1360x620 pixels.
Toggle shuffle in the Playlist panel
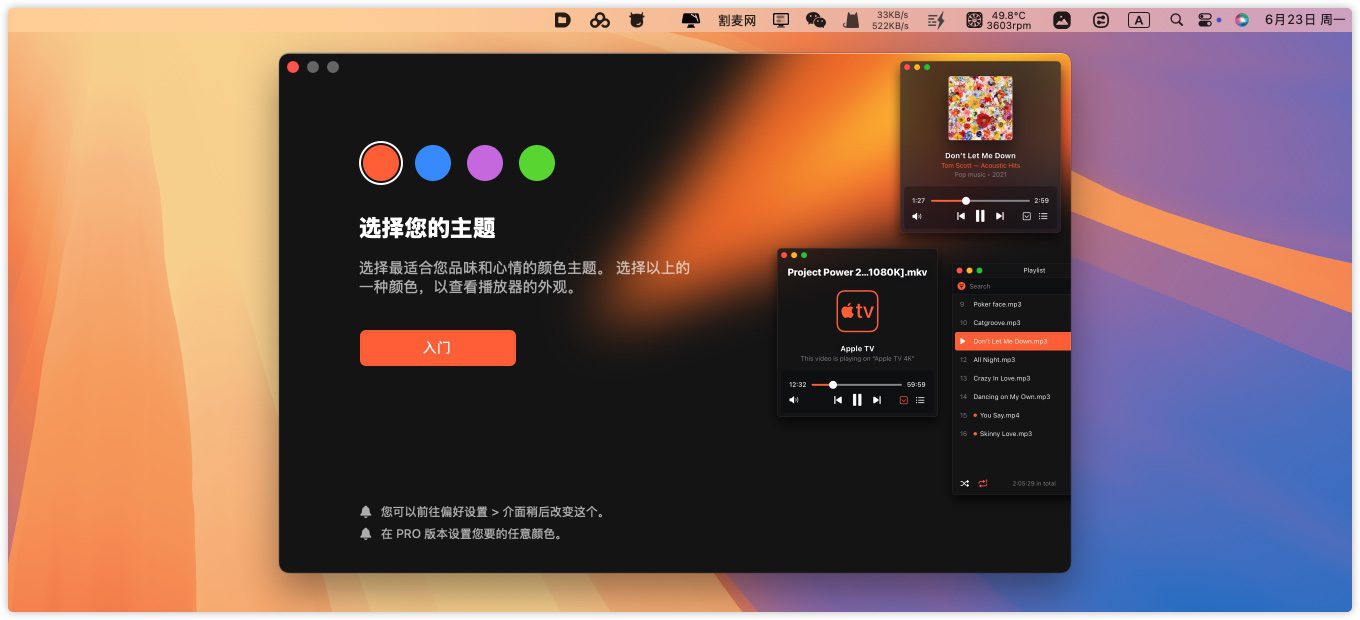[x=965, y=483]
